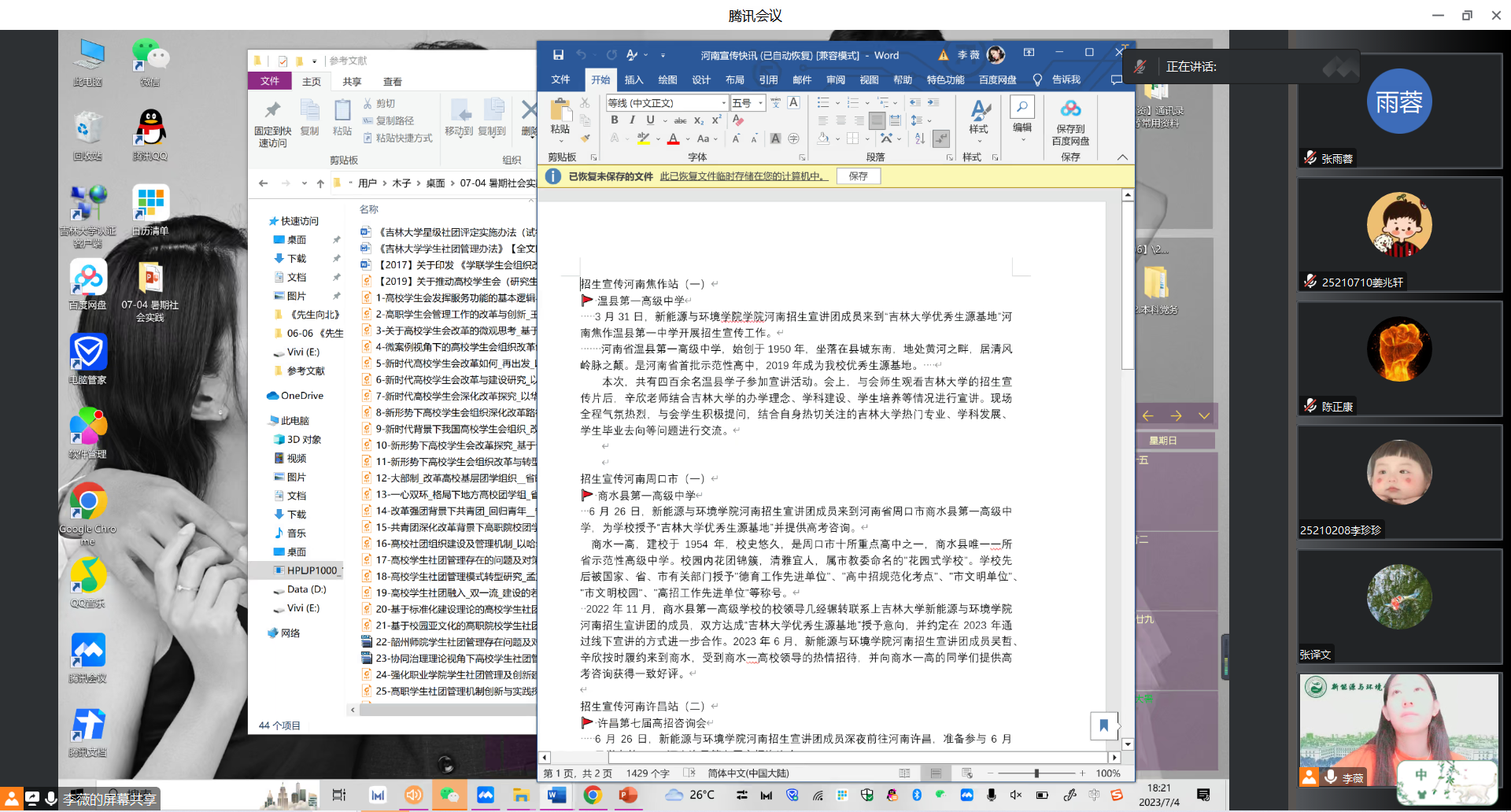Click the Clear All Formatting eraser icon
Viewport: 1511px width, 812px height.
737,120
